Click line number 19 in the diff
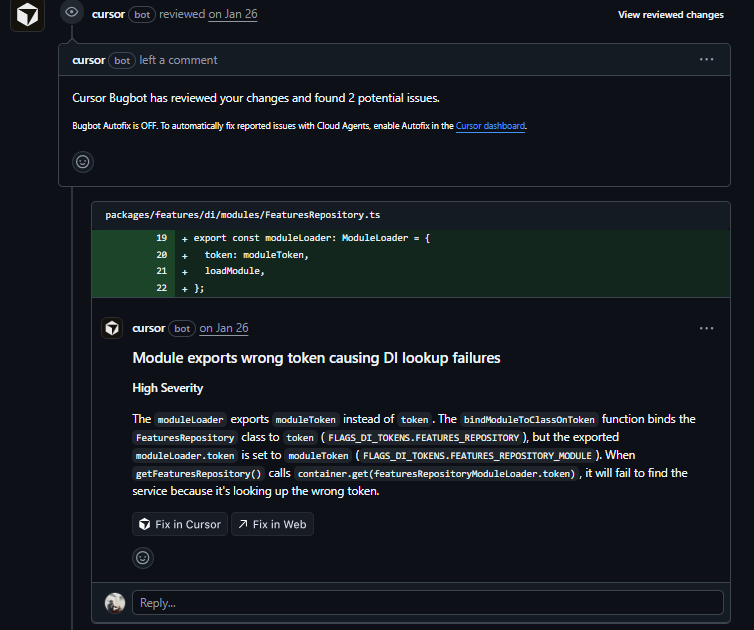 [162, 238]
